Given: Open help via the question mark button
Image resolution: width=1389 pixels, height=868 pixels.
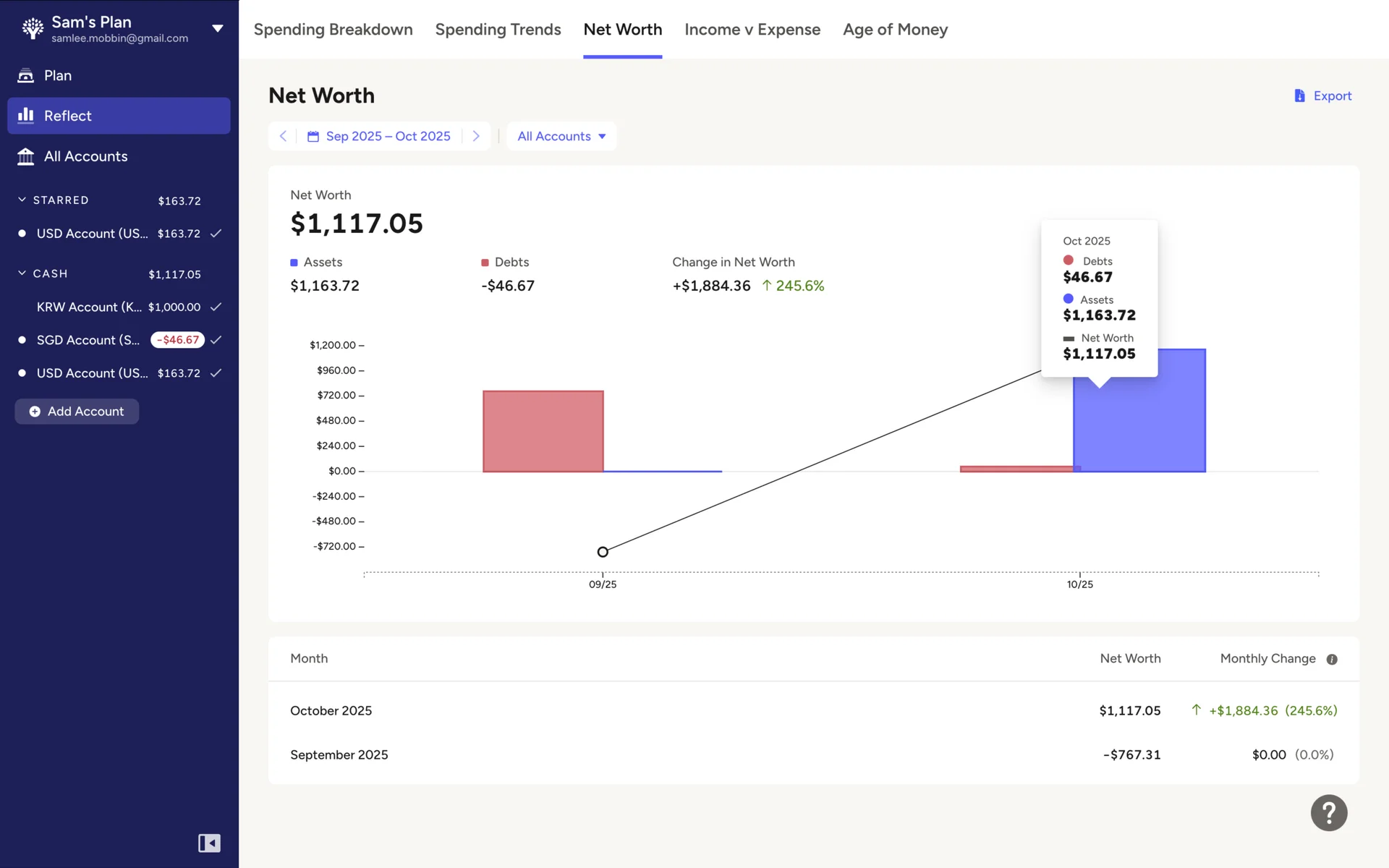Looking at the screenshot, I should (x=1328, y=812).
